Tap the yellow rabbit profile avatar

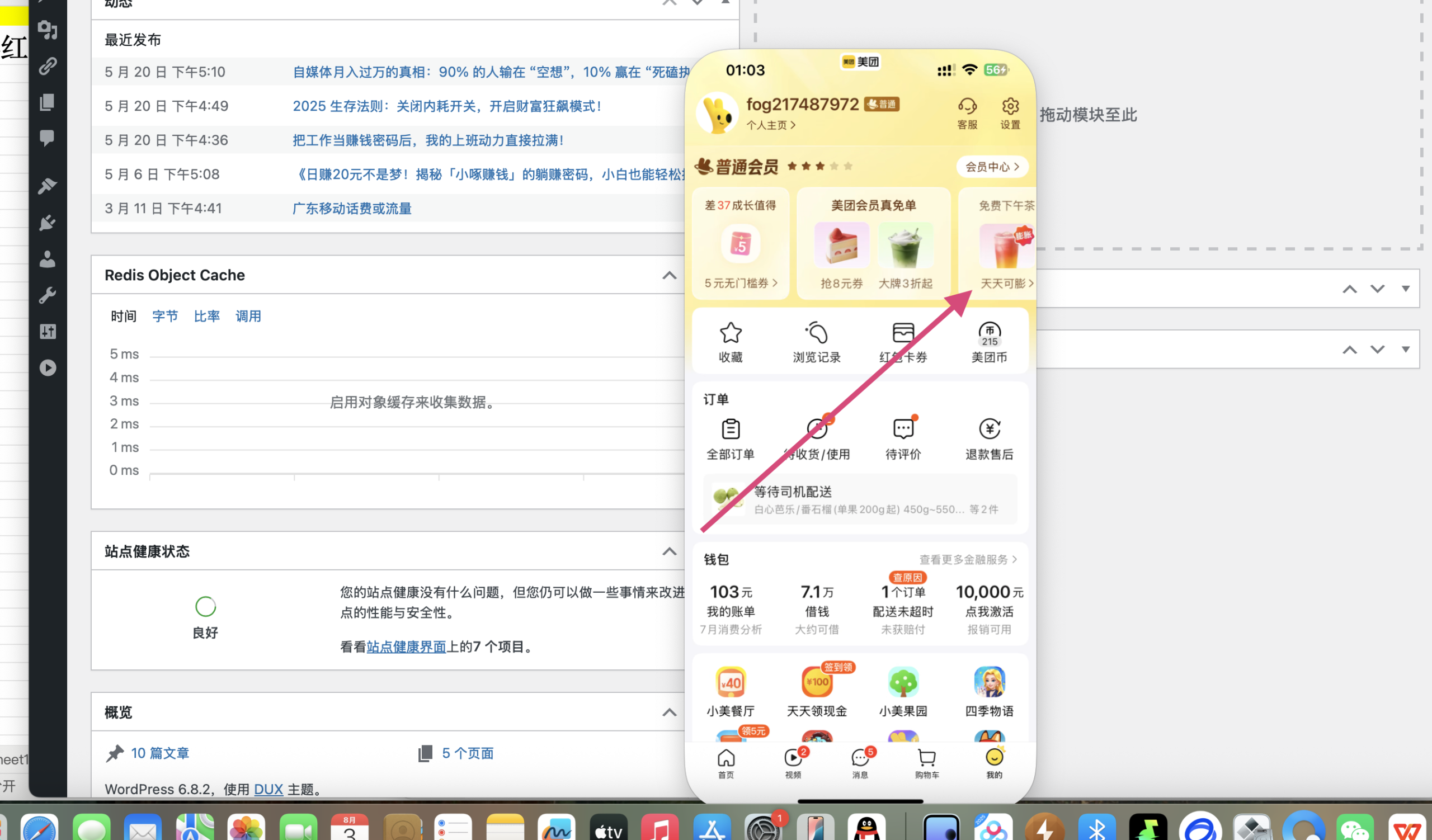tap(717, 113)
